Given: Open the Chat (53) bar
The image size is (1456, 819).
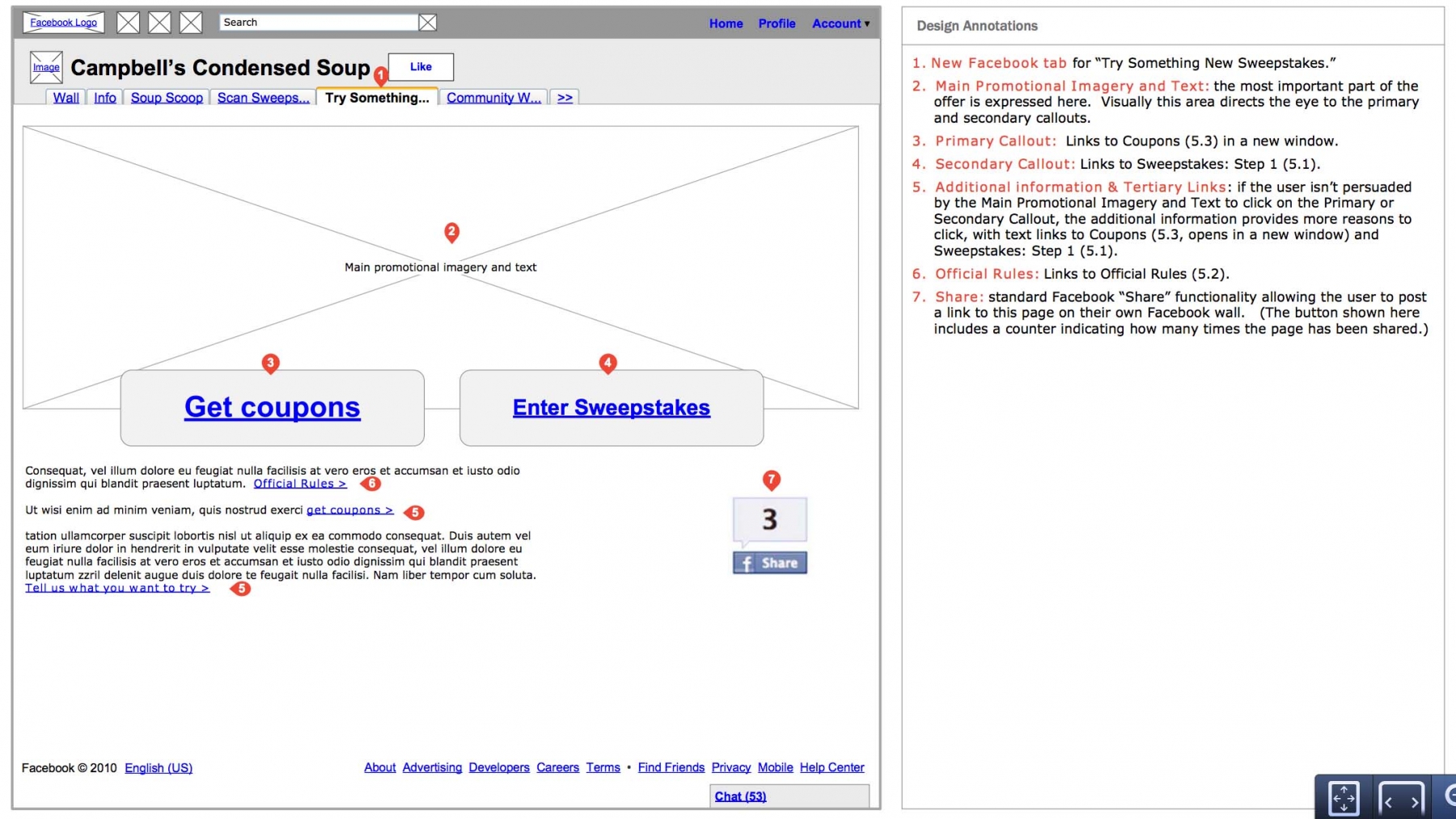Looking at the screenshot, I should tap(789, 796).
